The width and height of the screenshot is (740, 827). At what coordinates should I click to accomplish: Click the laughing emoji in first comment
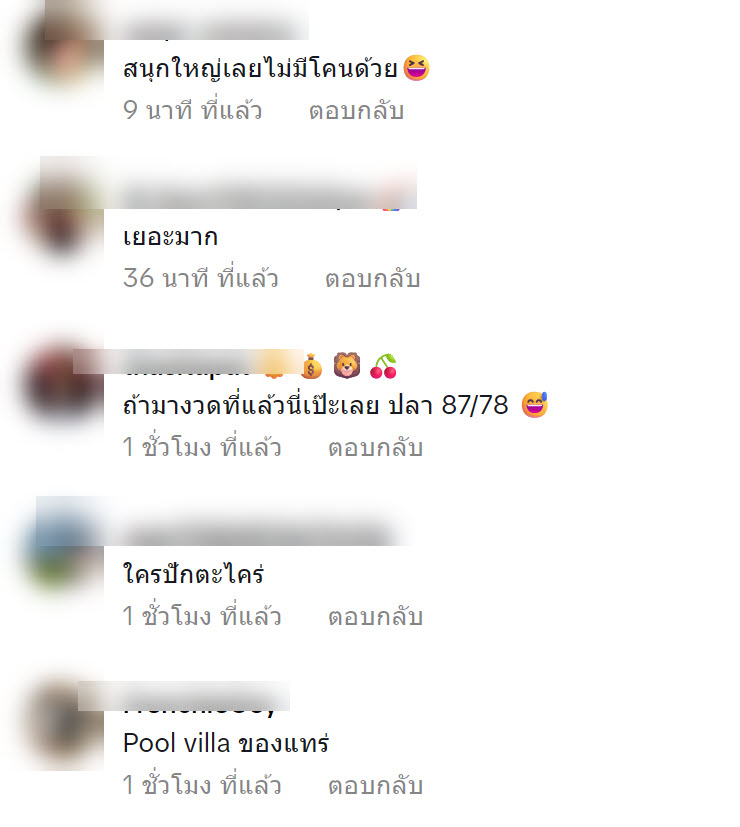pyautogui.click(x=416, y=68)
